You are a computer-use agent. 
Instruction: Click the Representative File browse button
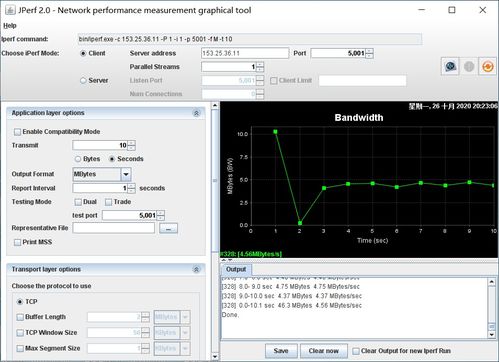coord(168,229)
